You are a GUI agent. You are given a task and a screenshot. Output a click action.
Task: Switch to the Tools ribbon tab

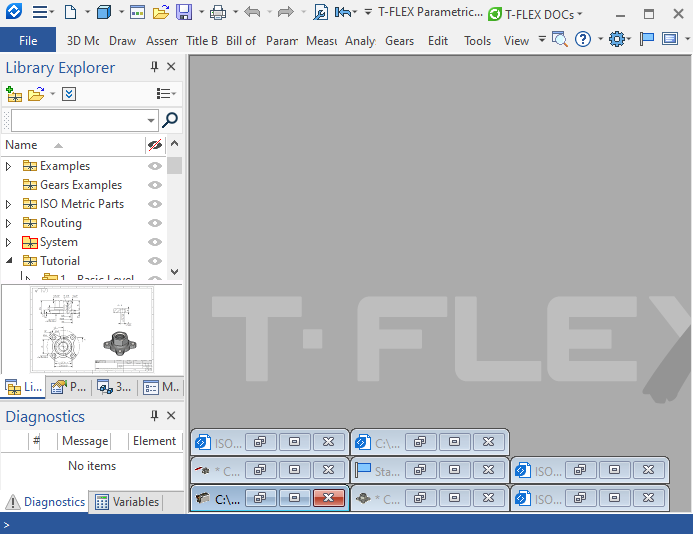(477, 41)
